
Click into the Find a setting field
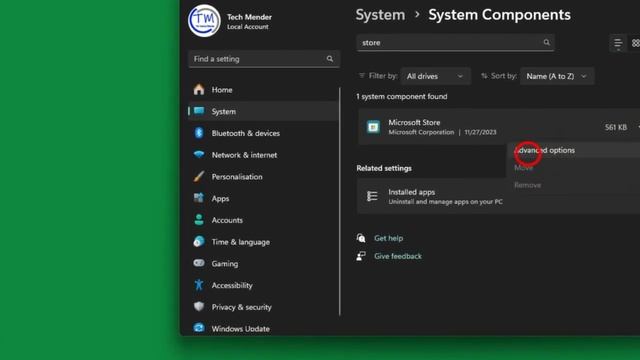click(264, 59)
